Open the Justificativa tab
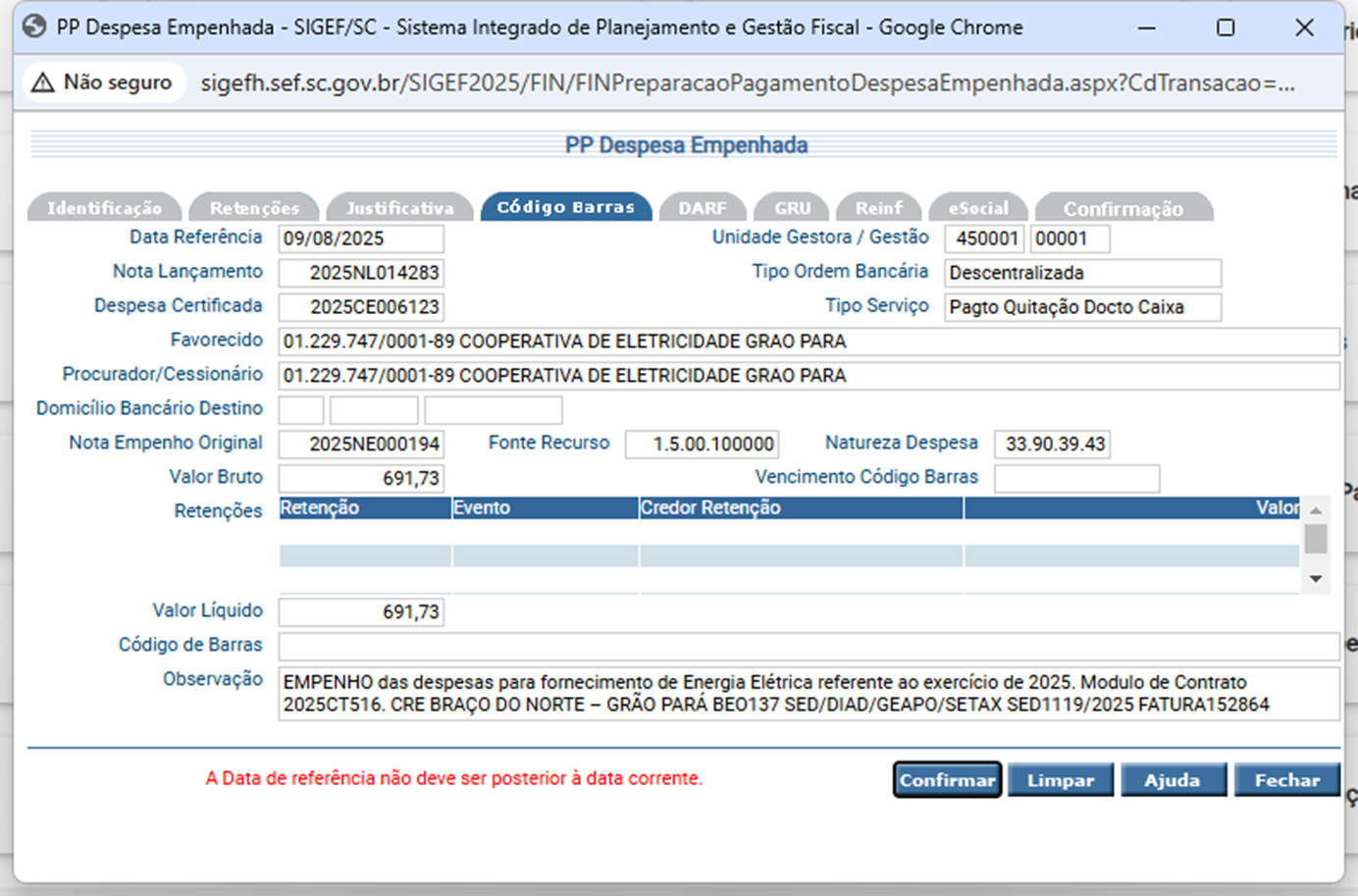The height and width of the screenshot is (896, 1358). (x=399, y=208)
